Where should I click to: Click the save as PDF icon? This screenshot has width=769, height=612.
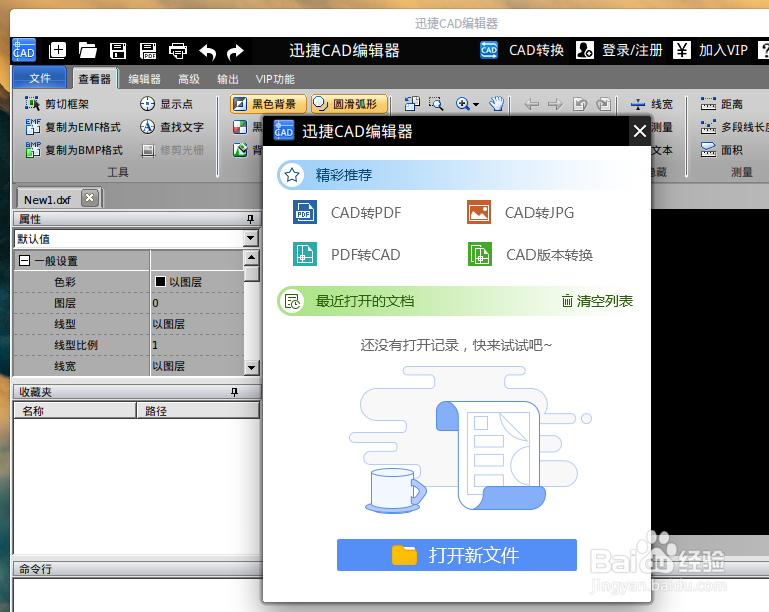[x=148, y=51]
